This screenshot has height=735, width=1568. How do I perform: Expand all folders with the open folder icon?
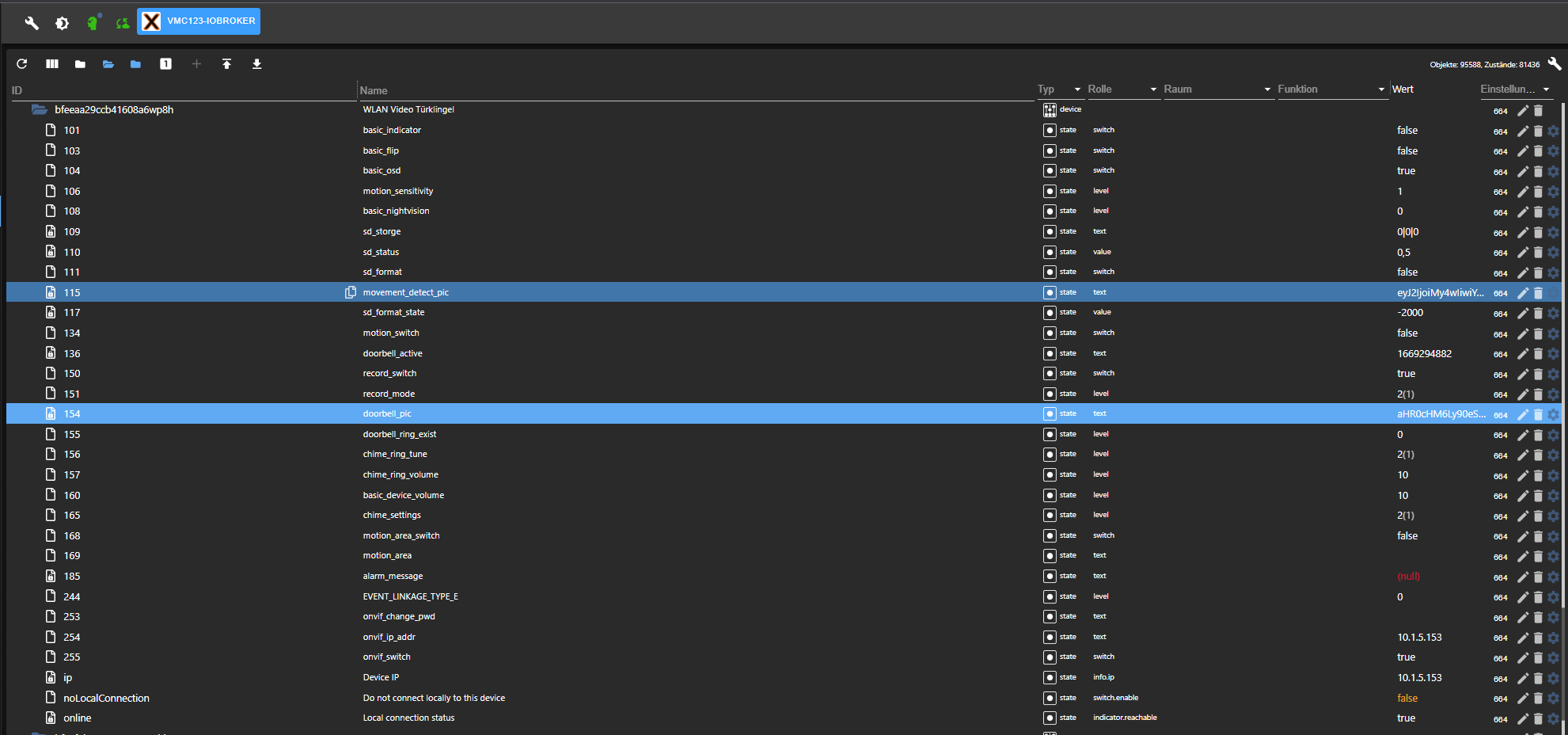(108, 64)
